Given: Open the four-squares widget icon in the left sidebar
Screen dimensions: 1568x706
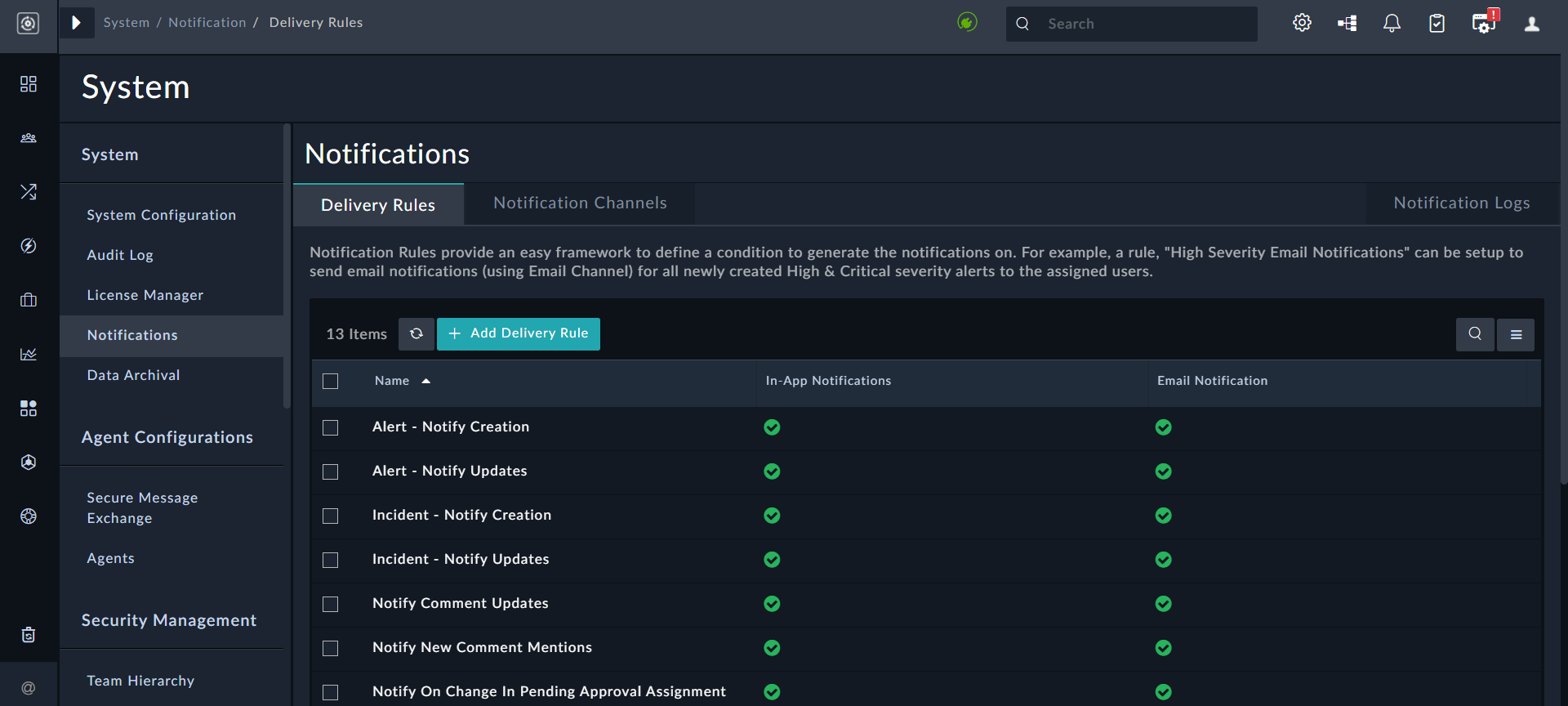Looking at the screenshot, I should 29,409.
